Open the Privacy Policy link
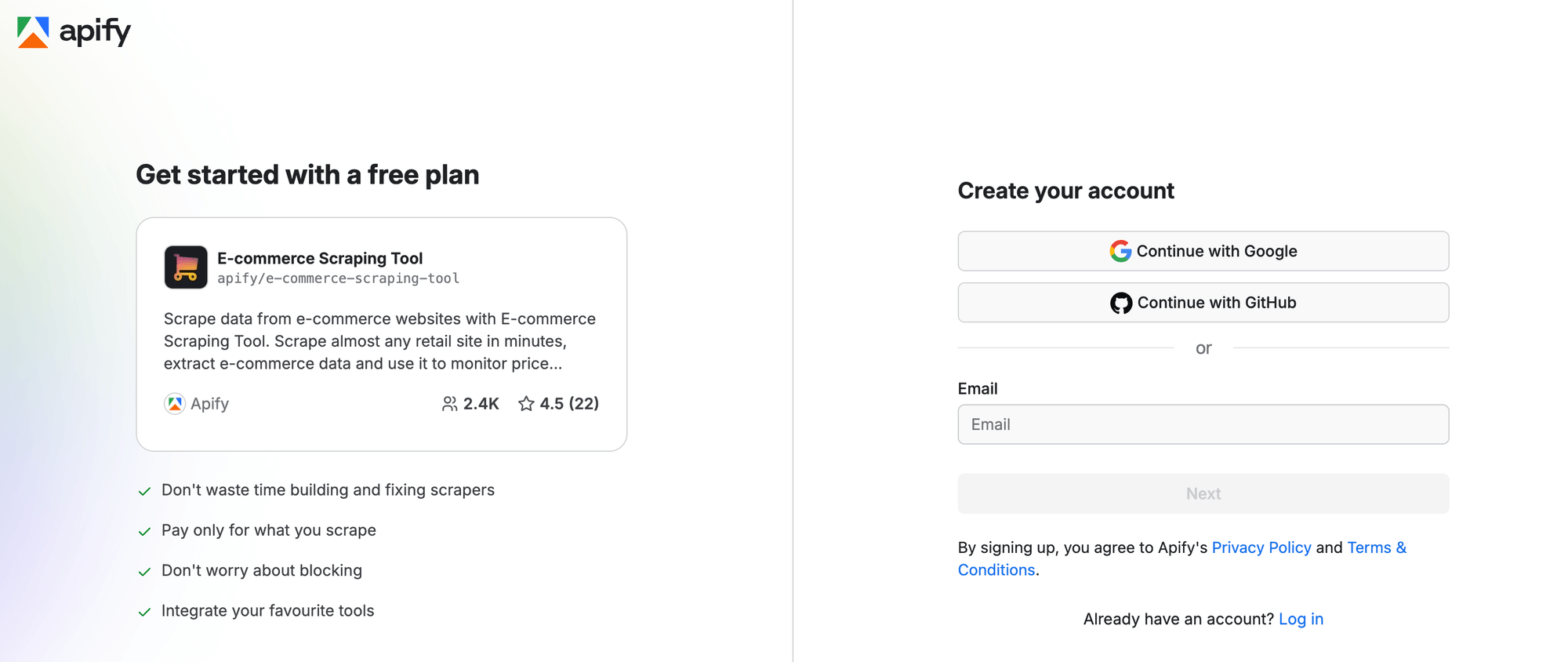The width and height of the screenshot is (1568, 662). pyautogui.click(x=1261, y=547)
